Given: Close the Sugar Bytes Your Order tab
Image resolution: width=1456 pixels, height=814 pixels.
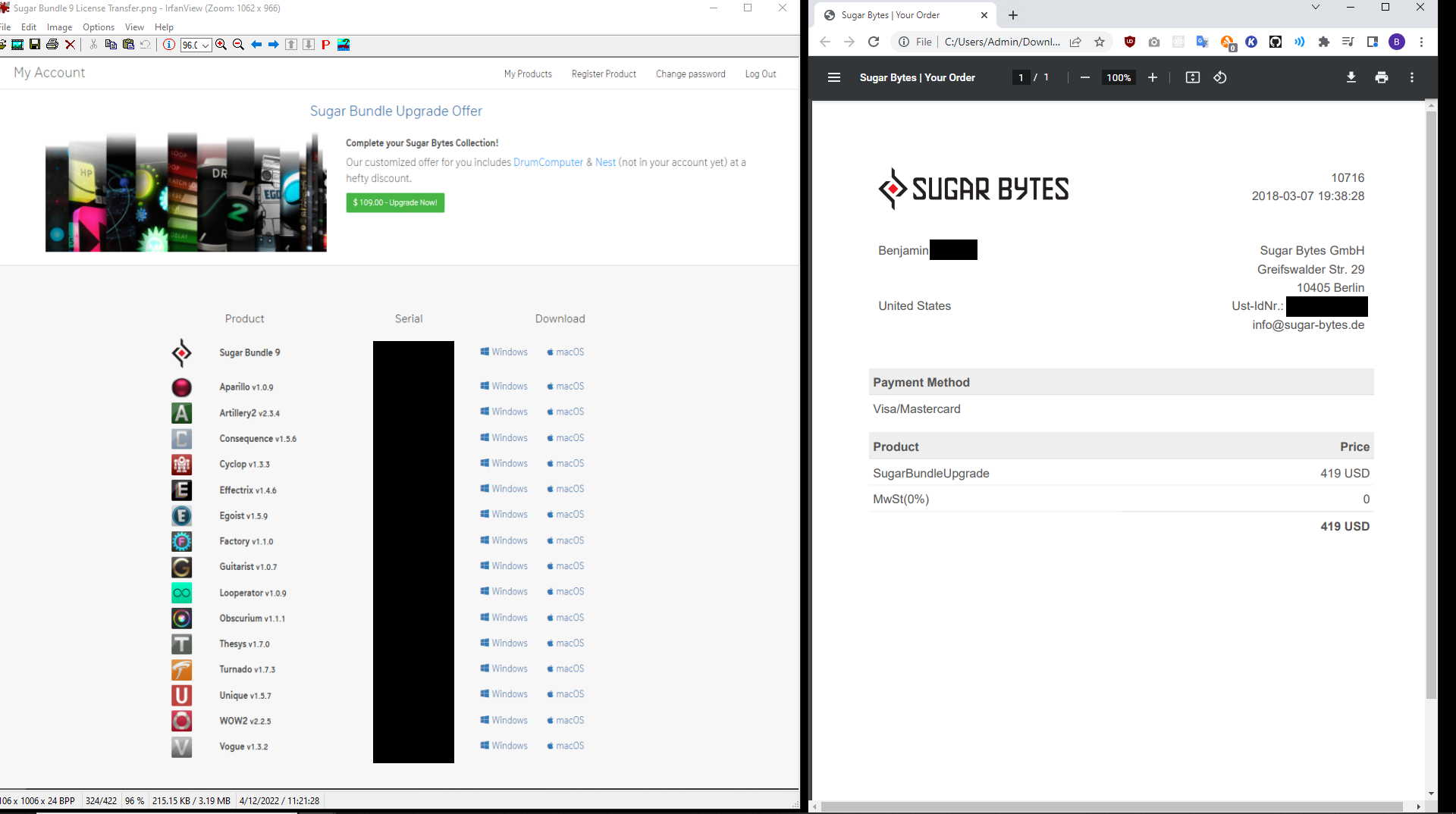Looking at the screenshot, I should [984, 15].
